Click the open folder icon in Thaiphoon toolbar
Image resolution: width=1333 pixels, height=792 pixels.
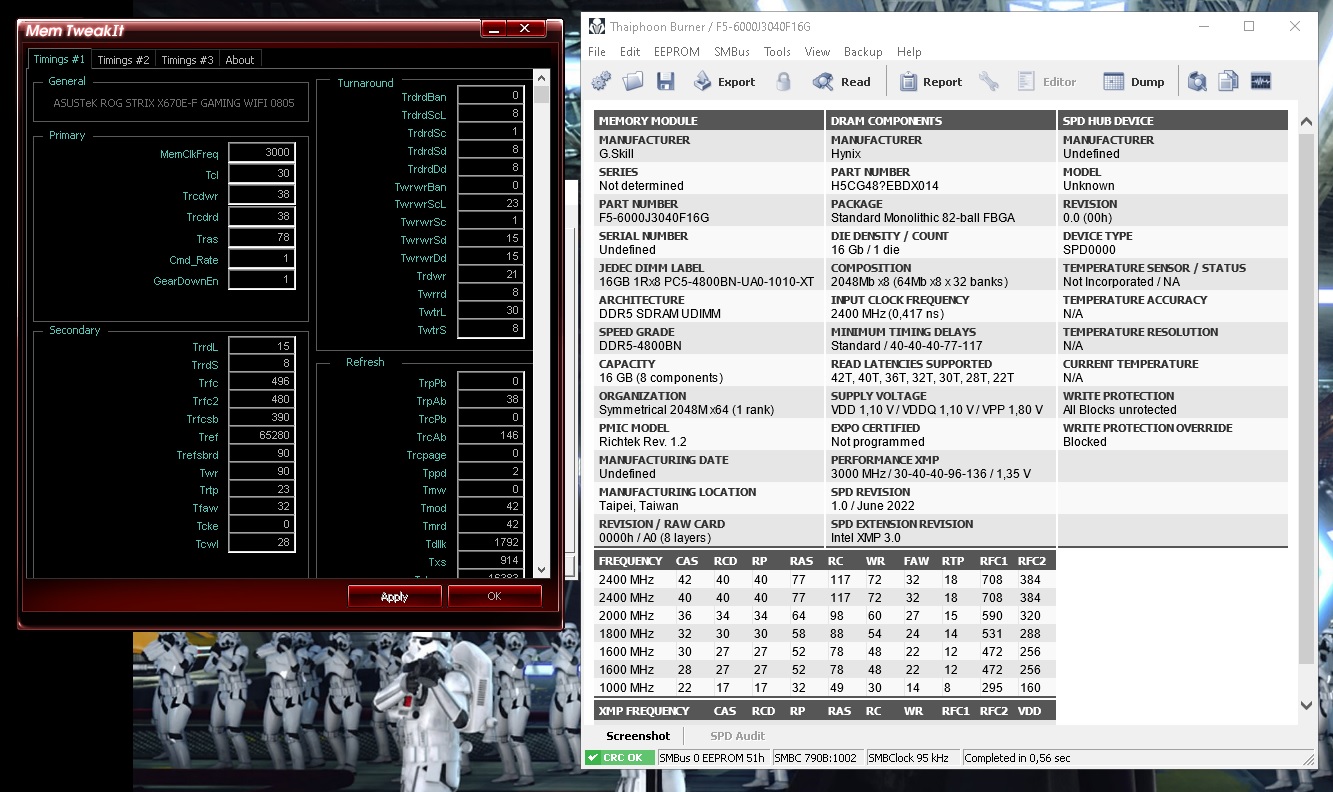633,82
